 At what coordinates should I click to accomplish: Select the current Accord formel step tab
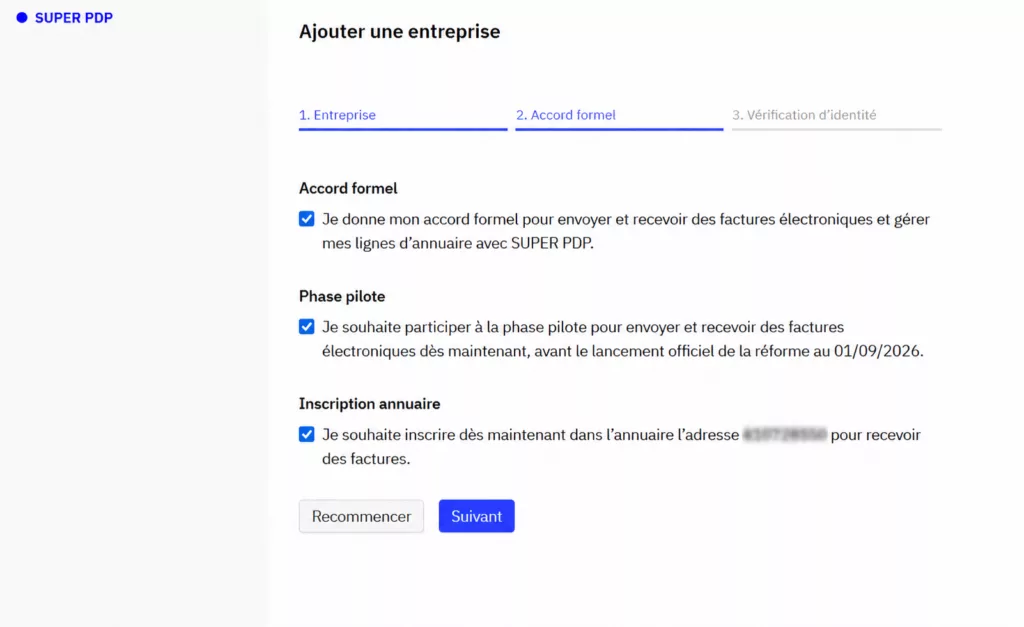pos(567,115)
